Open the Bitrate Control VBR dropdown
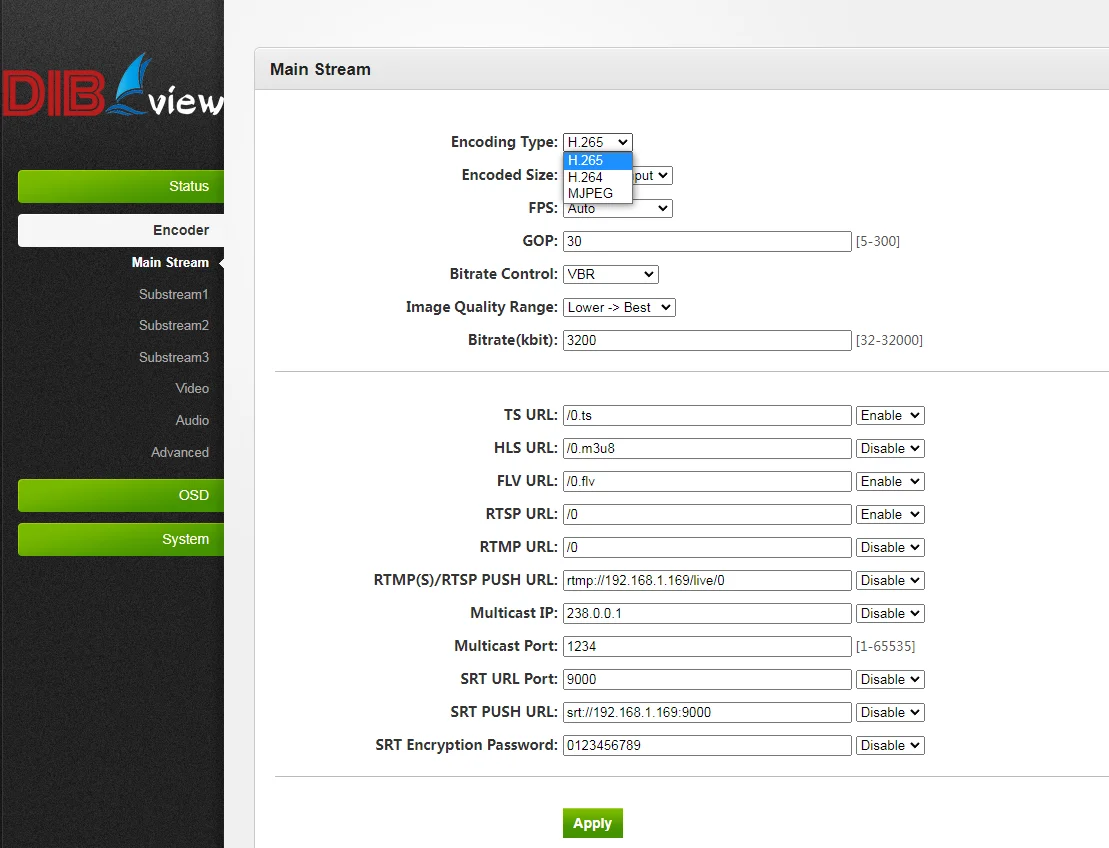 610,274
